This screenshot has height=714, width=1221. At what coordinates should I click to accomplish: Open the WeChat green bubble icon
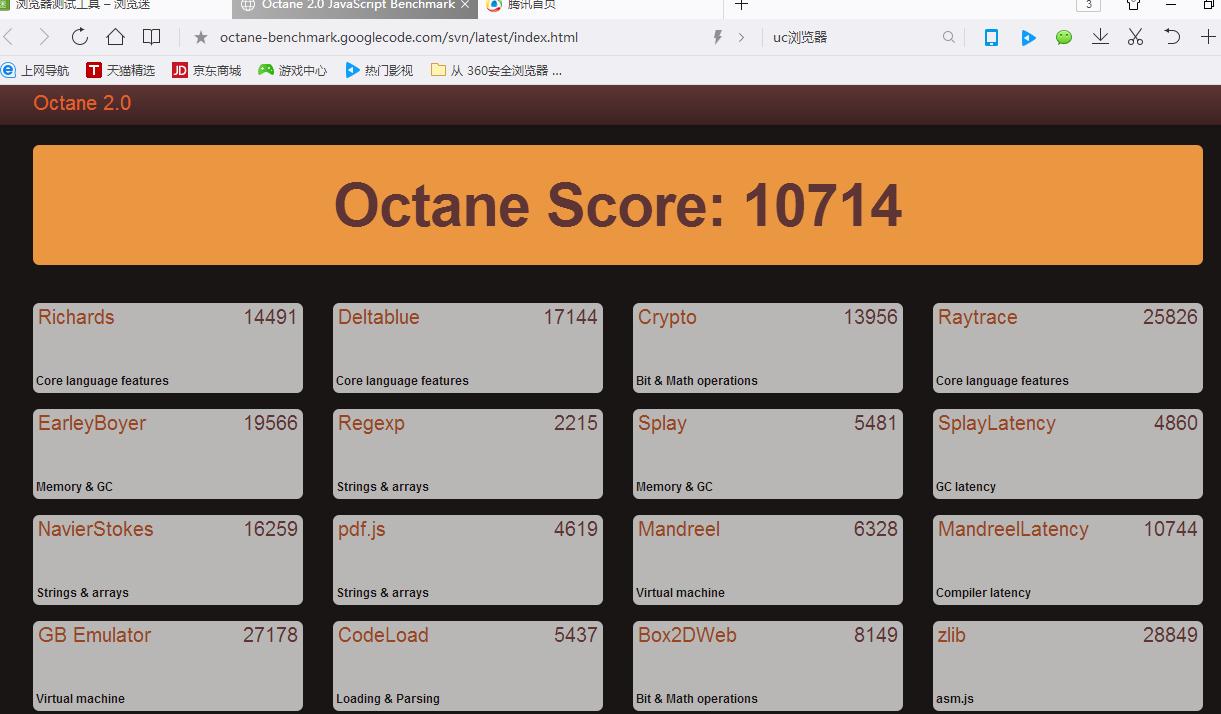pyautogui.click(x=1064, y=37)
